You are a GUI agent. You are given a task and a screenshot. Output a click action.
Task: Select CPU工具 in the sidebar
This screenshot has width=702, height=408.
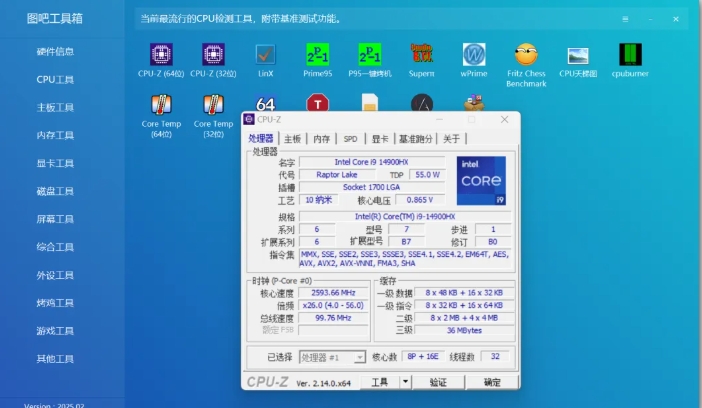click(55, 80)
